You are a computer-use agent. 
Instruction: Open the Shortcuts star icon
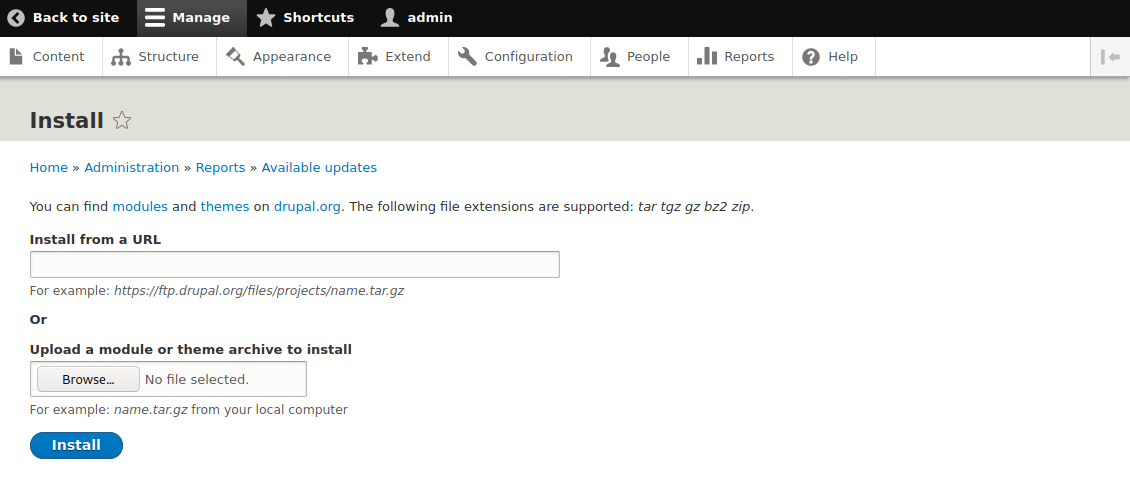click(x=266, y=18)
